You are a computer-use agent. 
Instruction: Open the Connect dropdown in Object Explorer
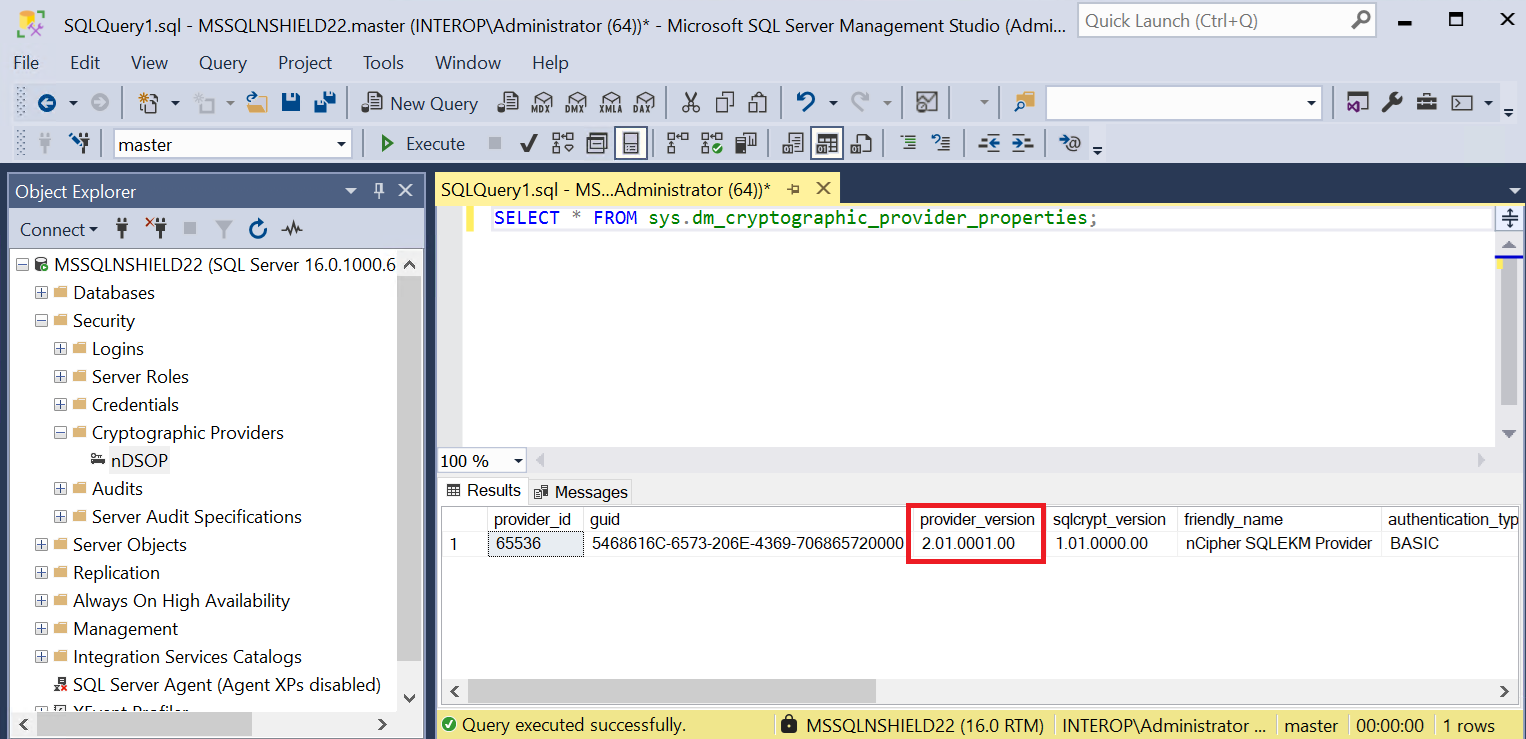coord(59,229)
